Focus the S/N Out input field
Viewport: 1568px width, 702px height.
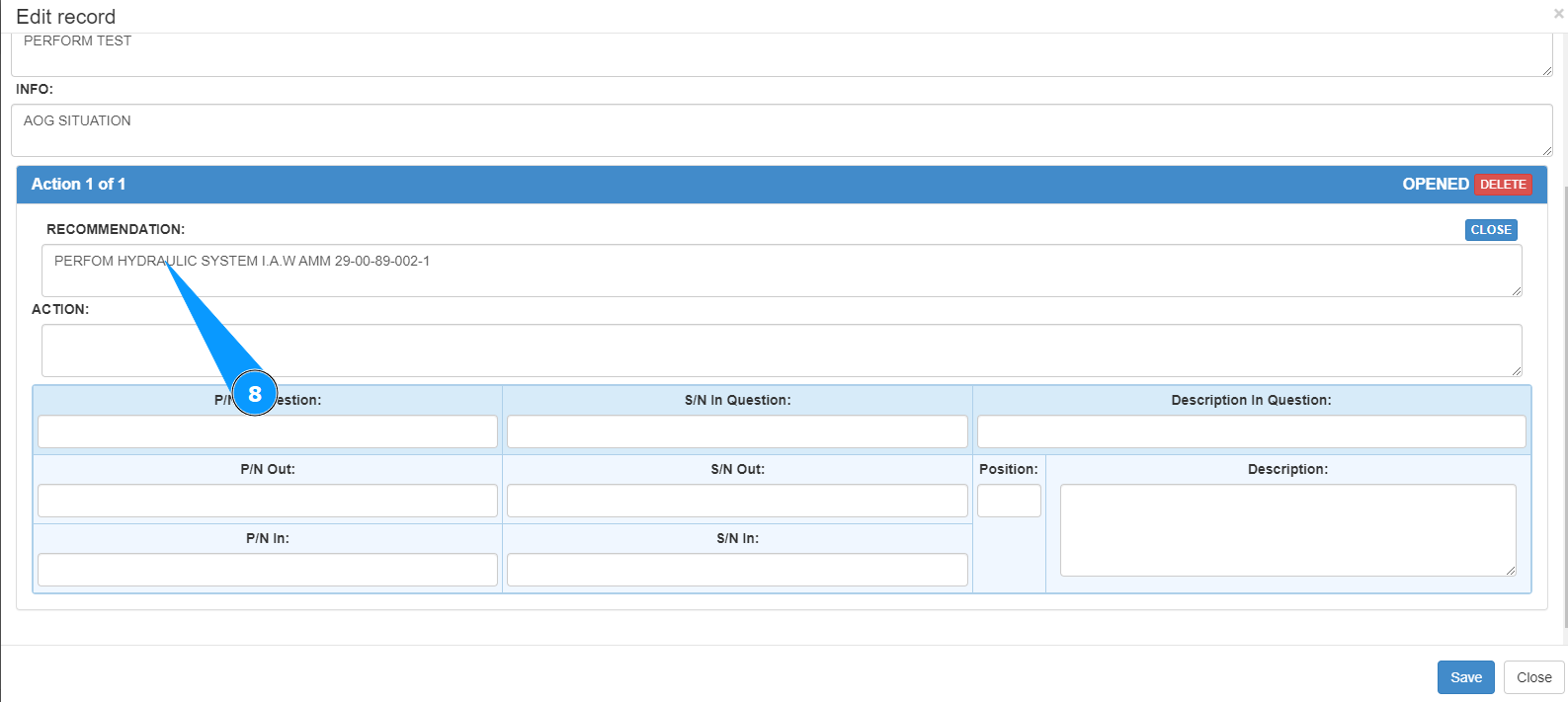point(737,501)
